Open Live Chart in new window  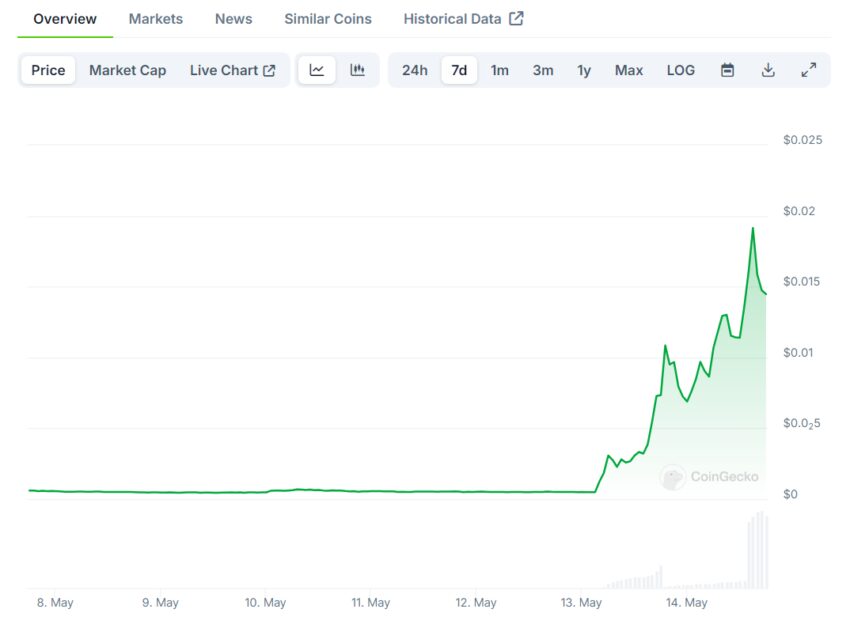pyautogui.click(x=232, y=70)
